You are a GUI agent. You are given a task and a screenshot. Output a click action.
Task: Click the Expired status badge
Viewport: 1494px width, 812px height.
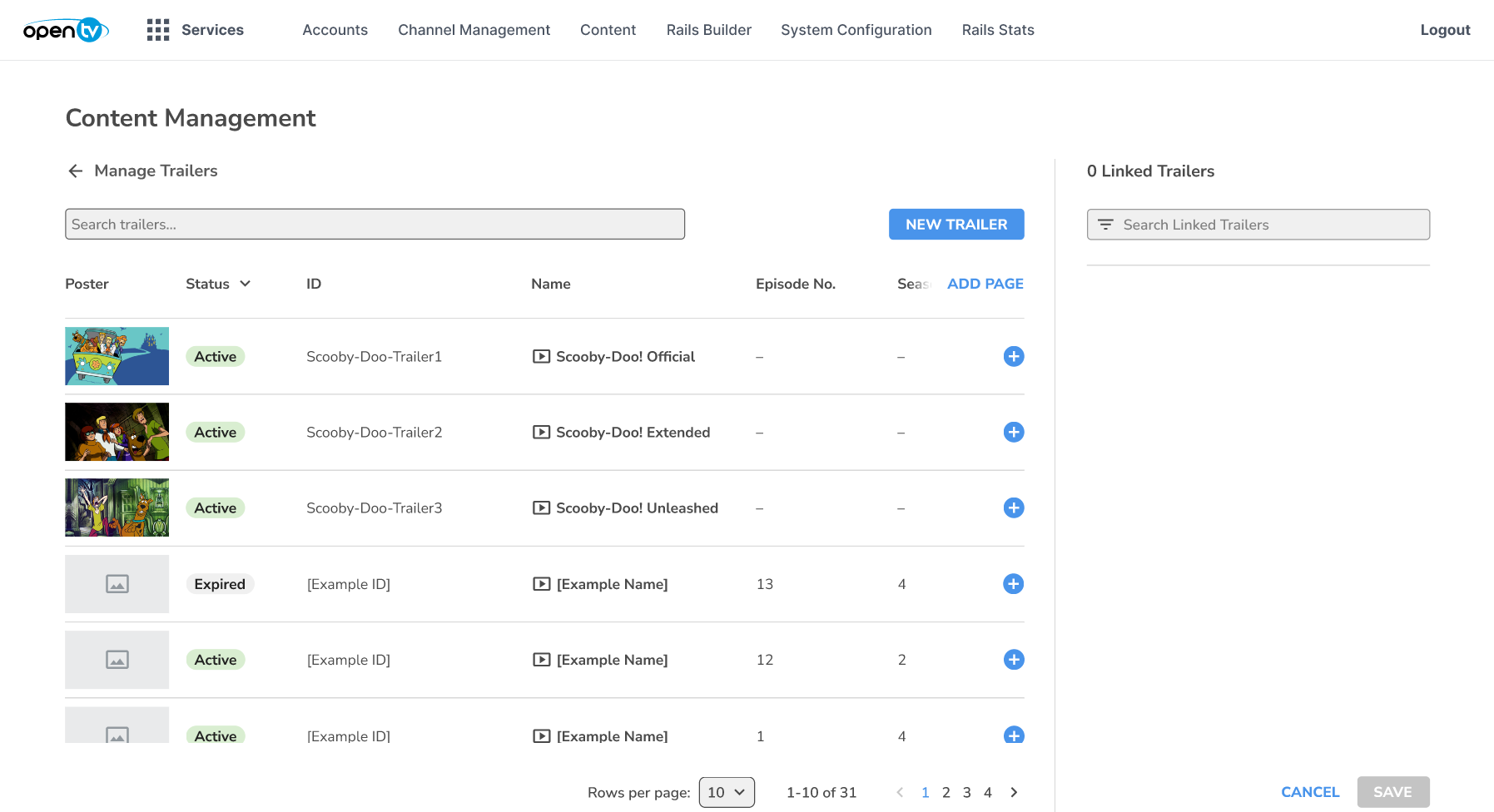(x=220, y=584)
